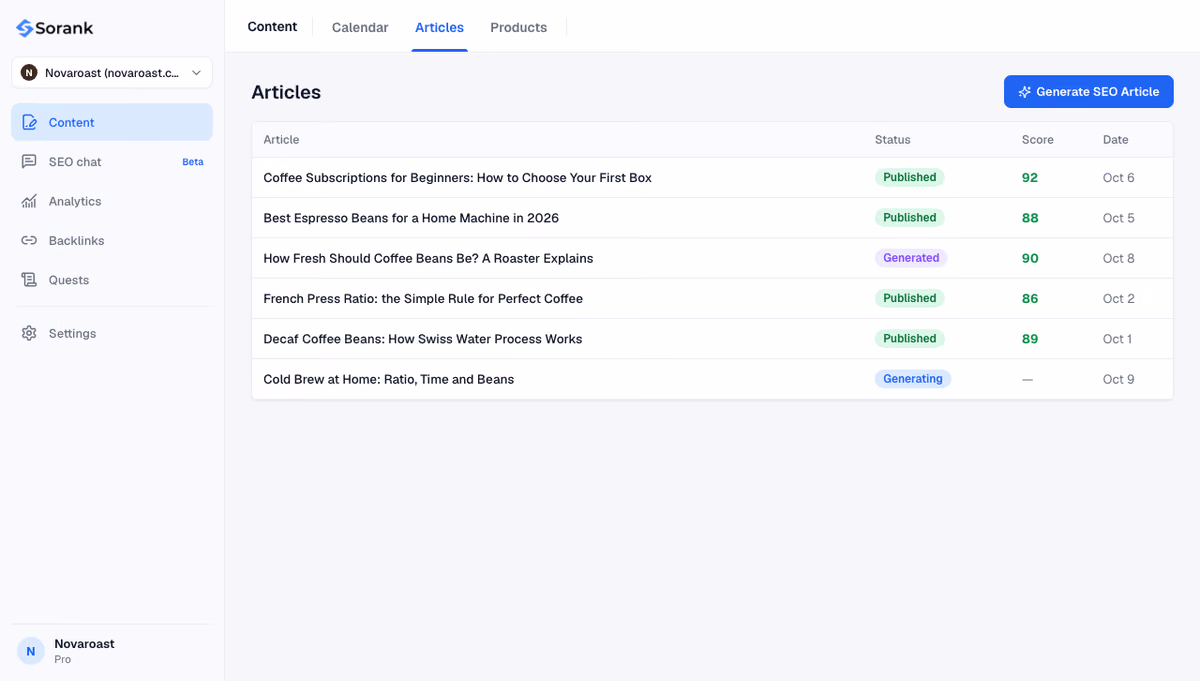Click the Generate SEO Article button

click(x=1088, y=92)
